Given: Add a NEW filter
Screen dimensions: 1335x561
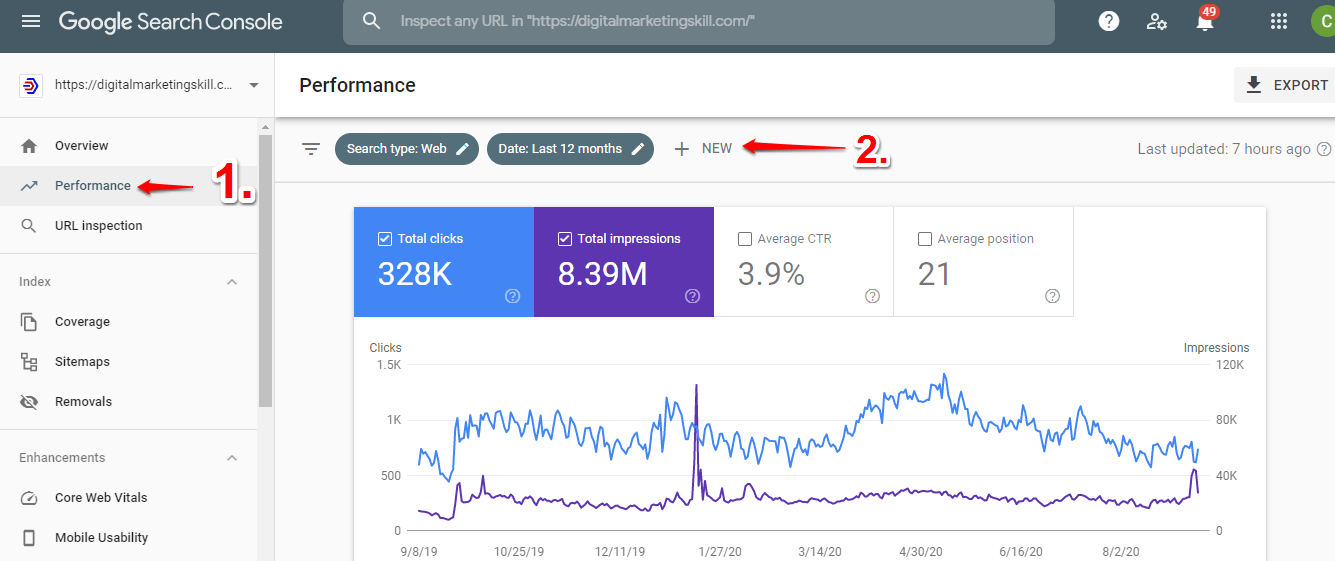Looking at the screenshot, I should click(704, 149).
